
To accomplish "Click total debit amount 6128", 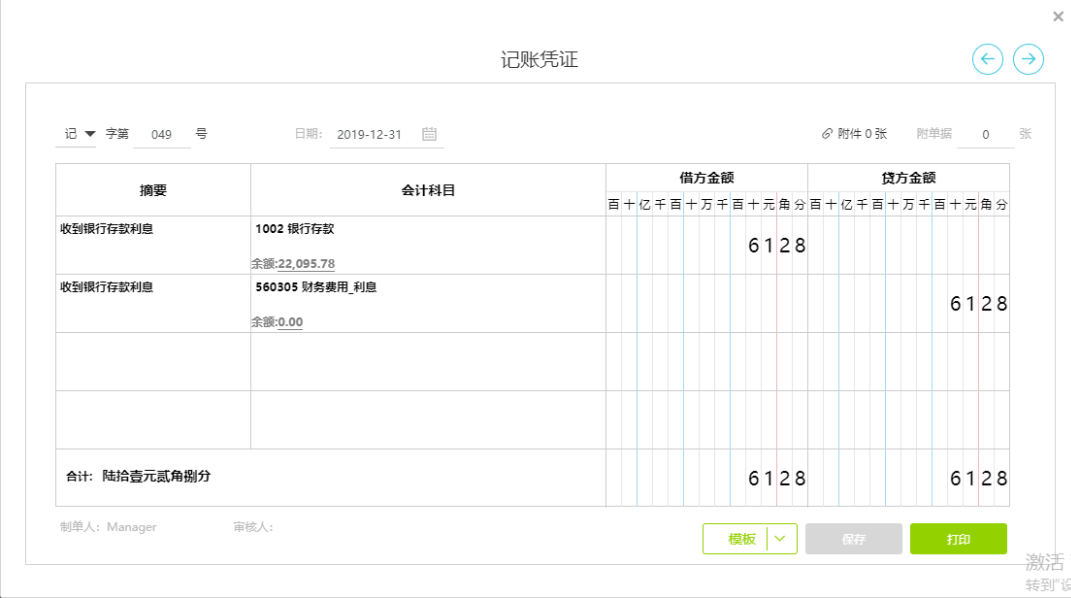I will coord(777,478).
